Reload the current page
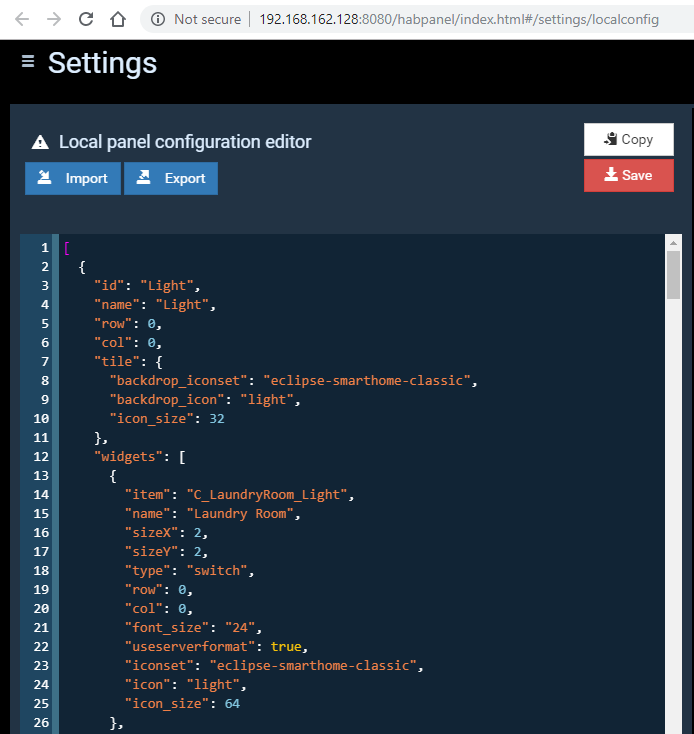694x734 pixels. point(86,19)
